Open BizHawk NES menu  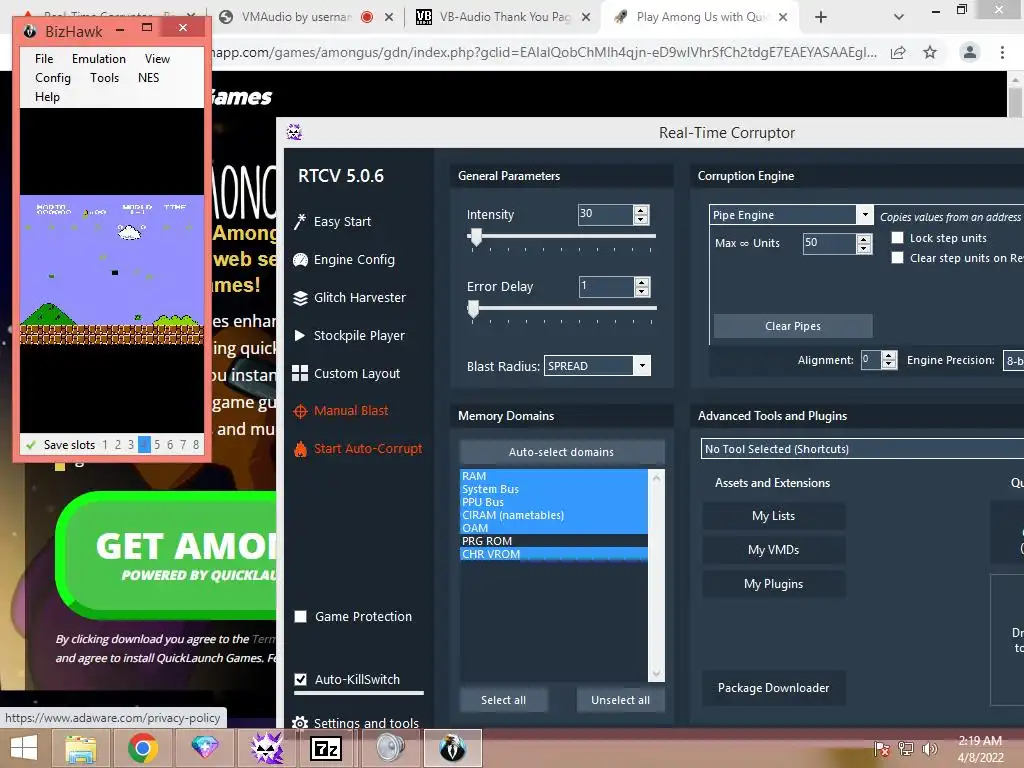148,78
